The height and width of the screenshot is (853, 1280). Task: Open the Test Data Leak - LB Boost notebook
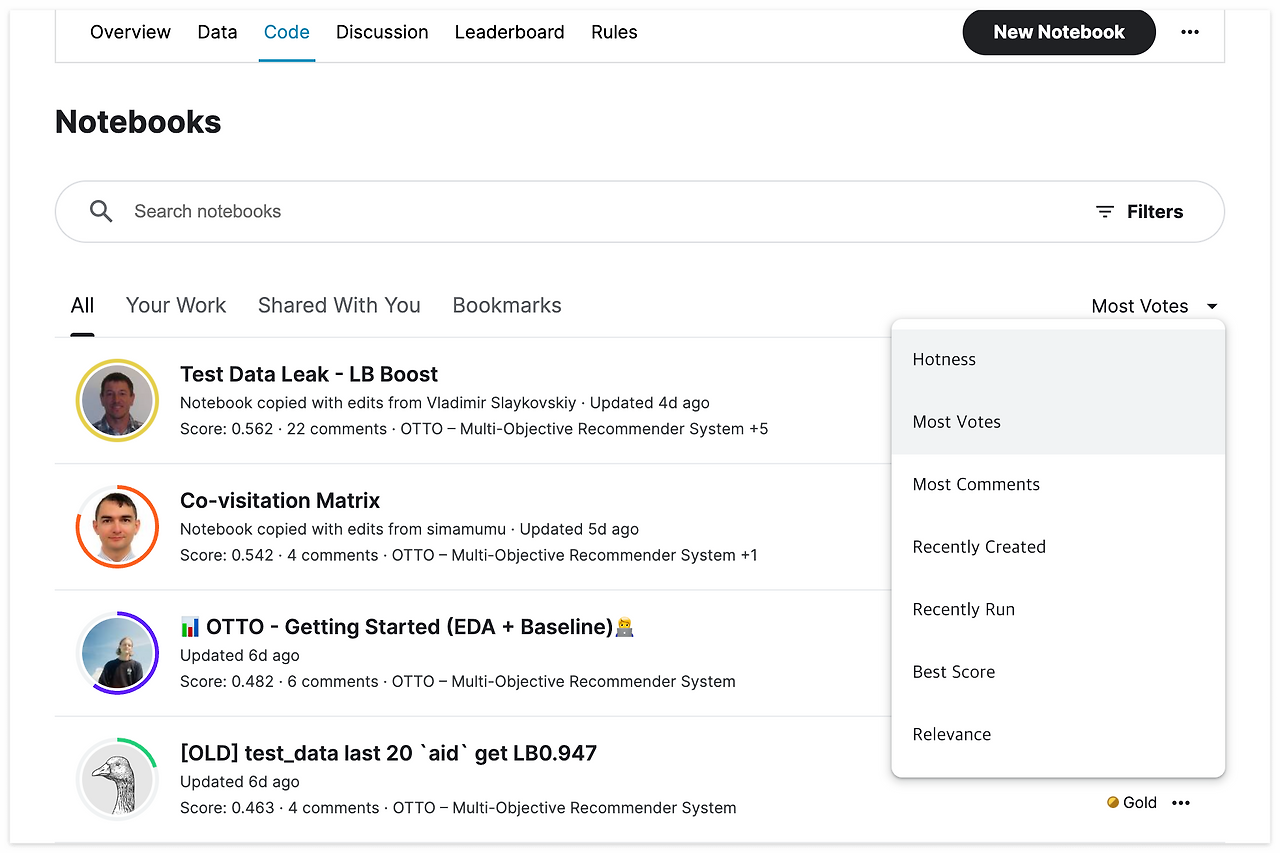pos(309,374)
